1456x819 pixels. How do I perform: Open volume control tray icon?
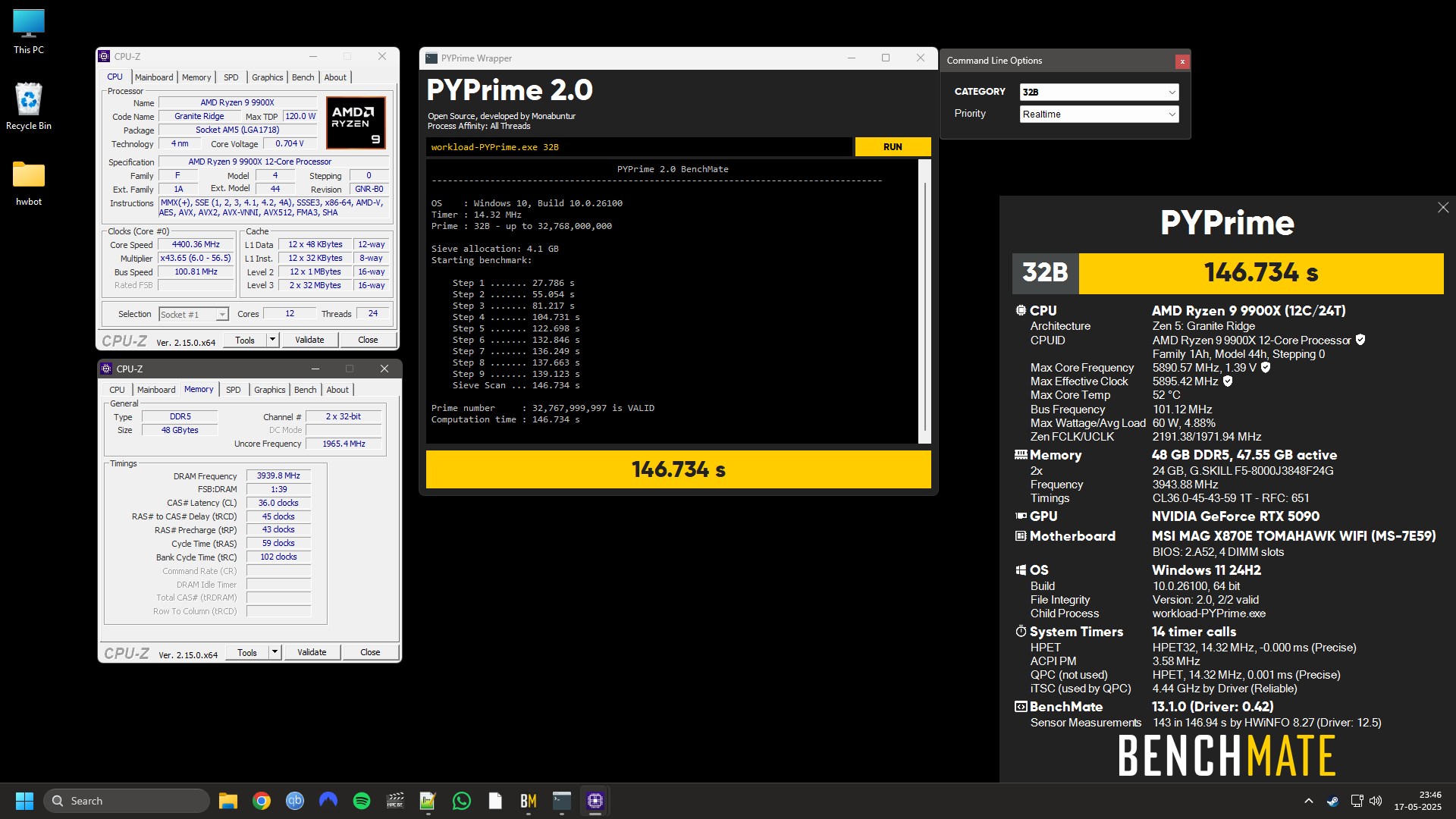pyautogui.click(x=1376, y=801)
